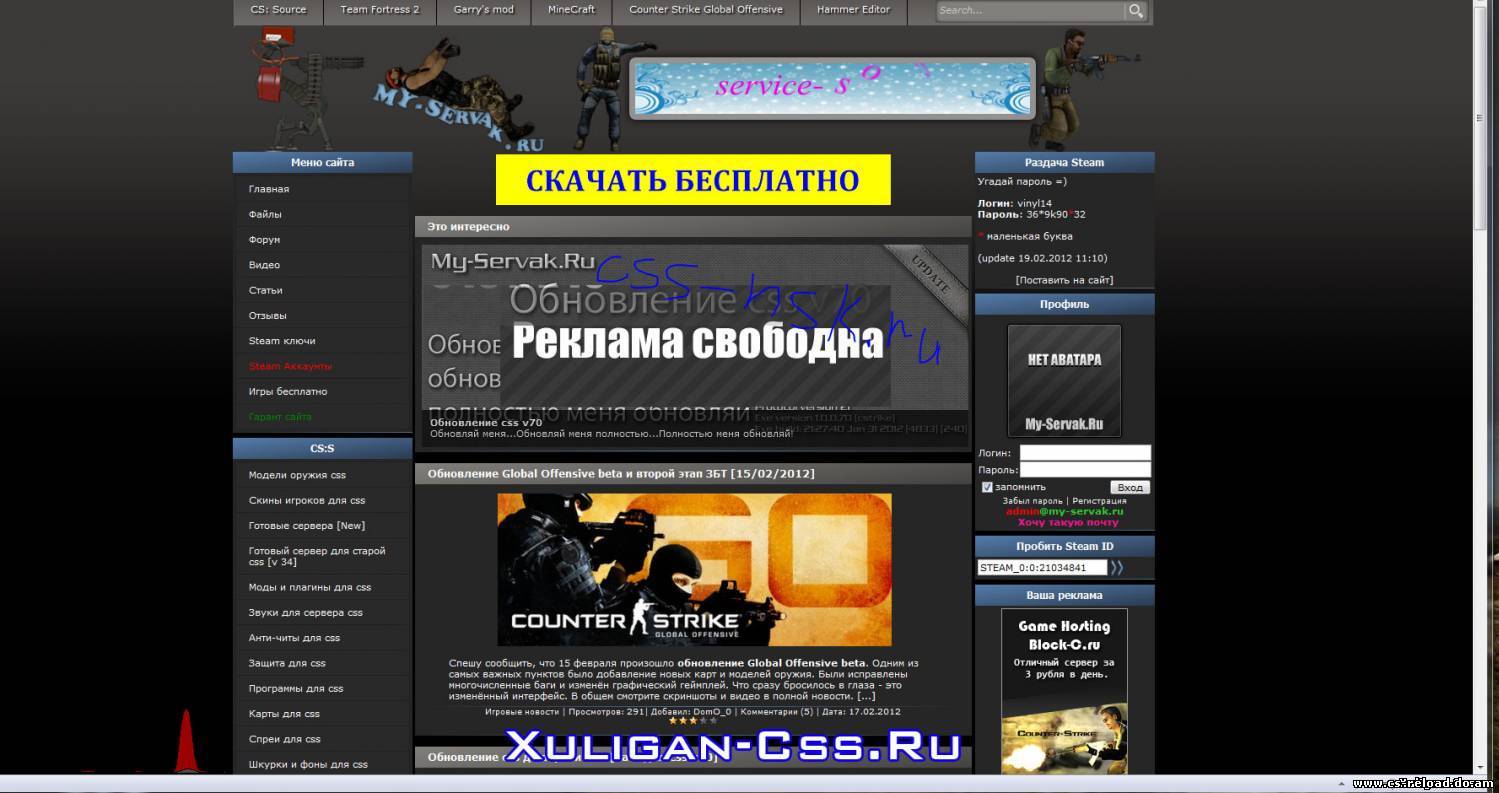
Task: Open Звуки для сервера css
Action: coord(306,612)
